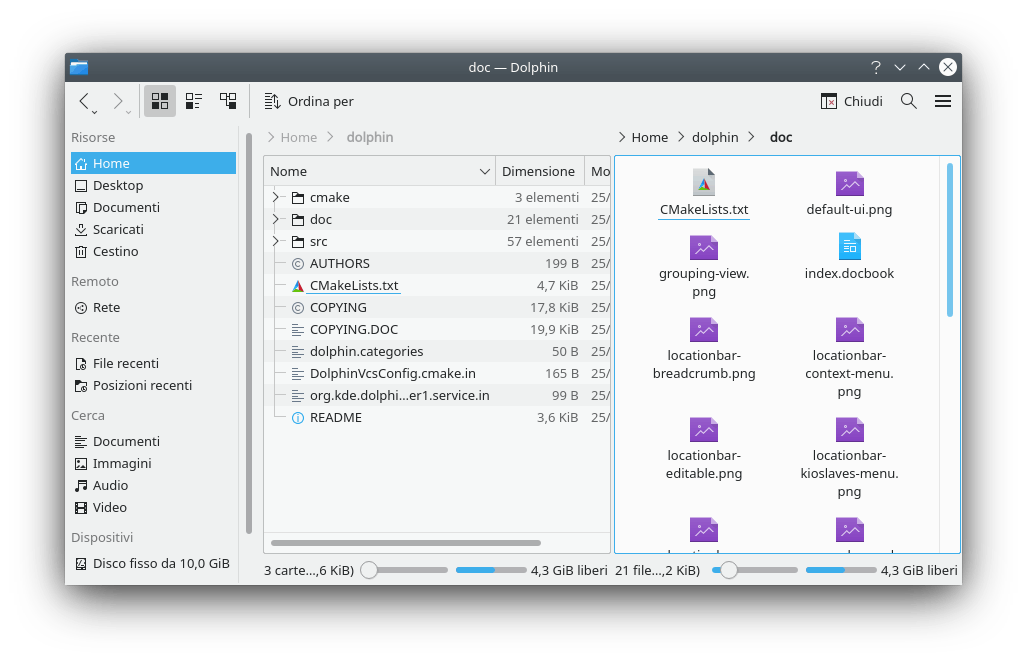Select Scaricati in the sidebar
Screen dimensions: 1027x662
(118, 229)
